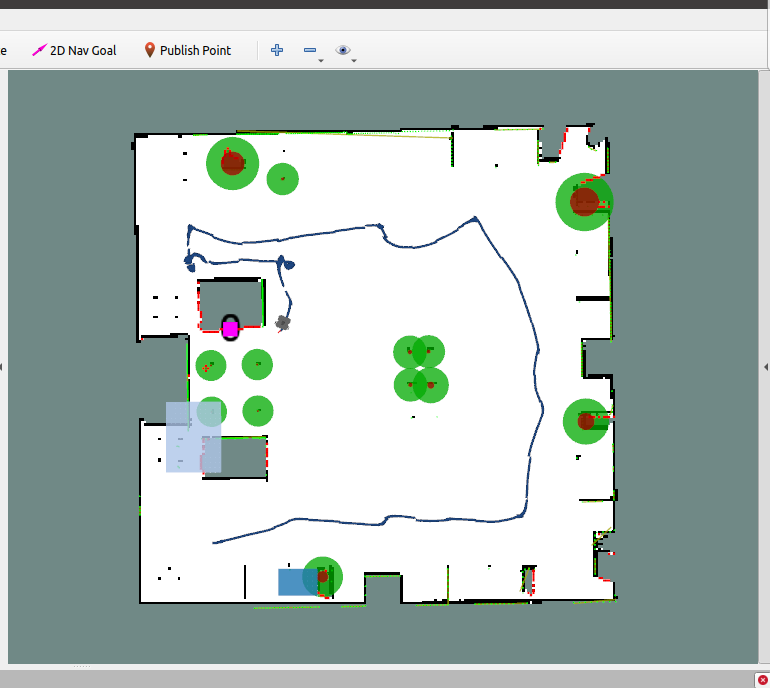Click the red error icon in status bar
This screenshot has height=688, width=770.
coord(763,680)
